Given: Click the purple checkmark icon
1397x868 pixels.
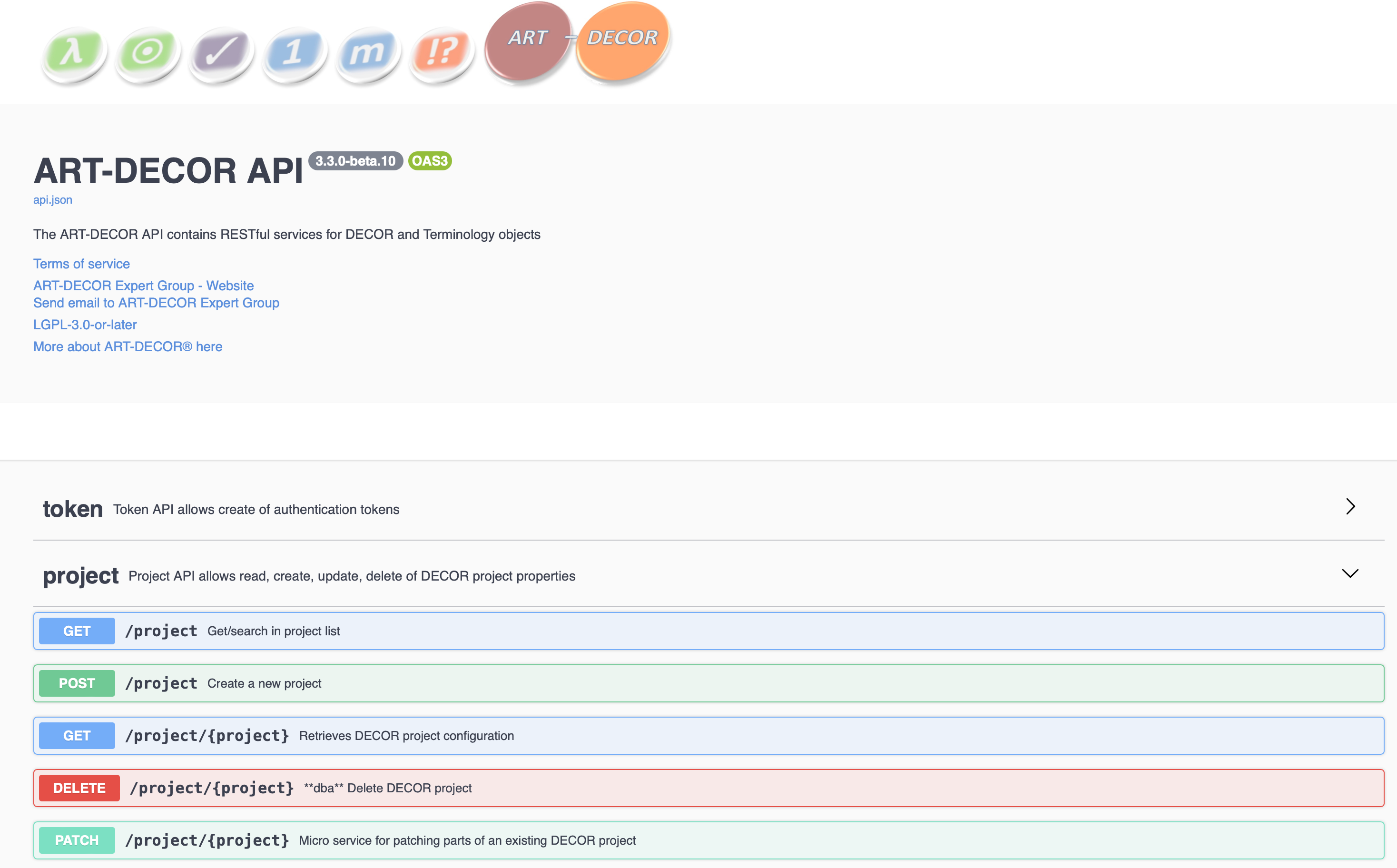Looking at the screenshot, I should coord(221,54).
